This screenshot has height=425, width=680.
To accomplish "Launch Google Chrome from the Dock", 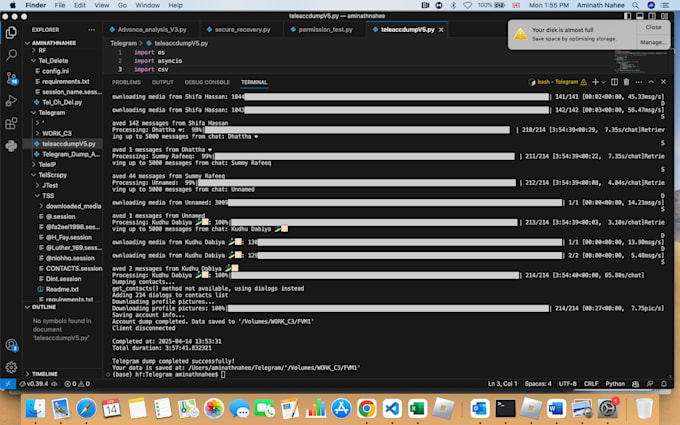I will [x=366, y=409].
